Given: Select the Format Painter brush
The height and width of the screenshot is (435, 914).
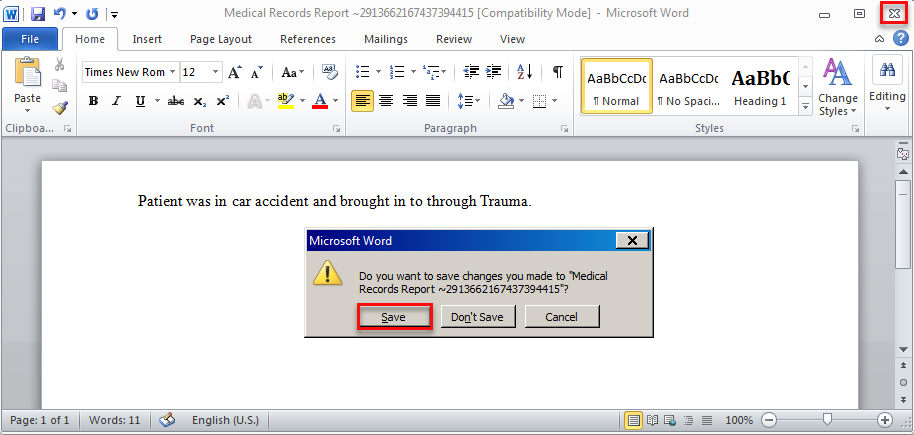Looking at the screenshot, I should 59,107.
